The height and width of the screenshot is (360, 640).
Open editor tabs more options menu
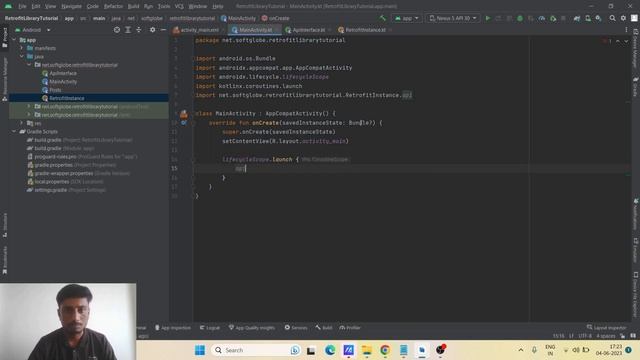coord(626,30)
